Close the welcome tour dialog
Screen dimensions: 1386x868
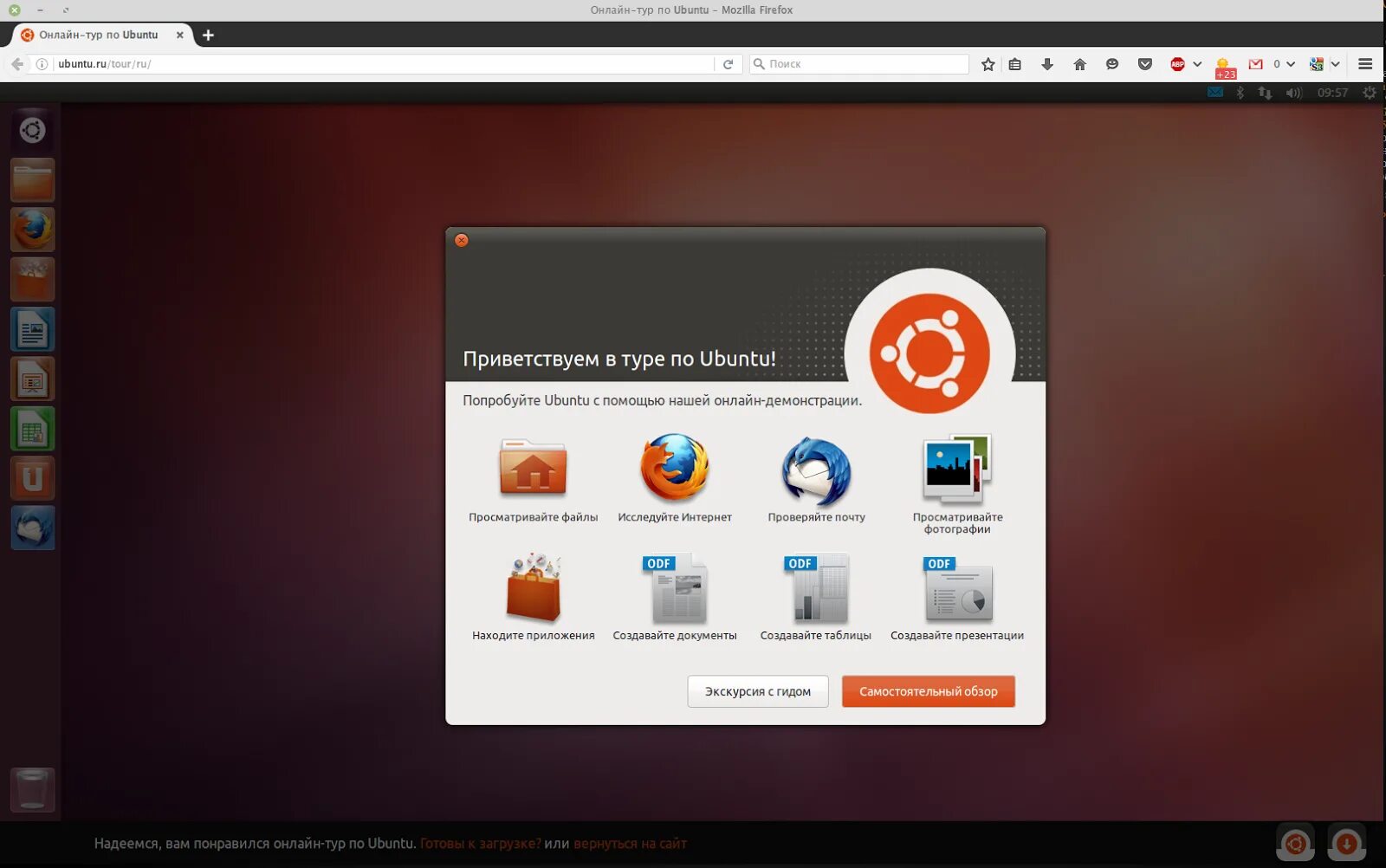tap(462, 240)
